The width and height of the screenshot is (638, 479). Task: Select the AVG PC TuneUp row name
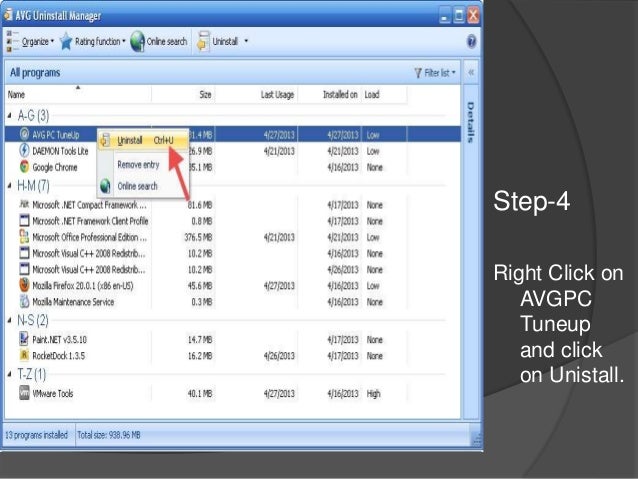(56, 135)
